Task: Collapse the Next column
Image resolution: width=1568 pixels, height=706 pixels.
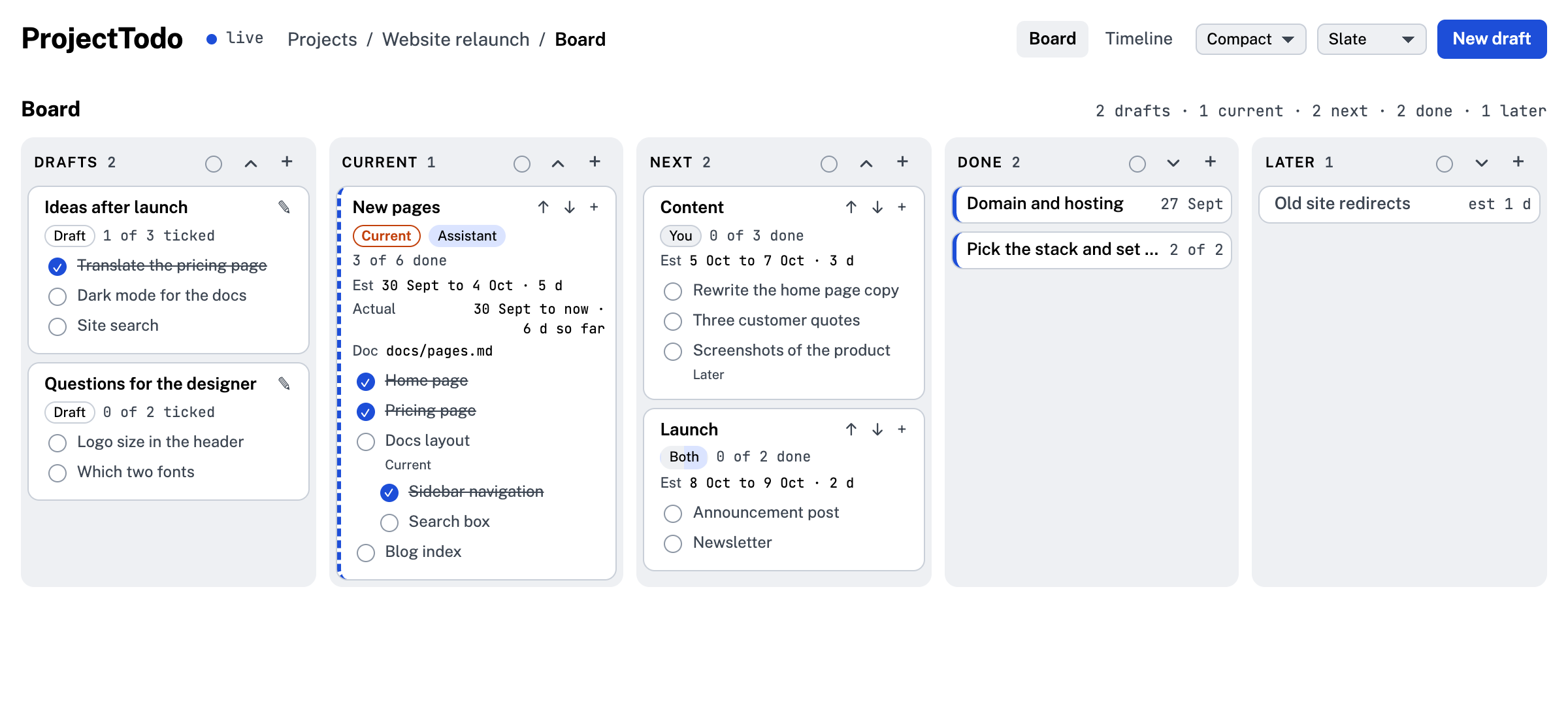Action: (x=866, y=163)
